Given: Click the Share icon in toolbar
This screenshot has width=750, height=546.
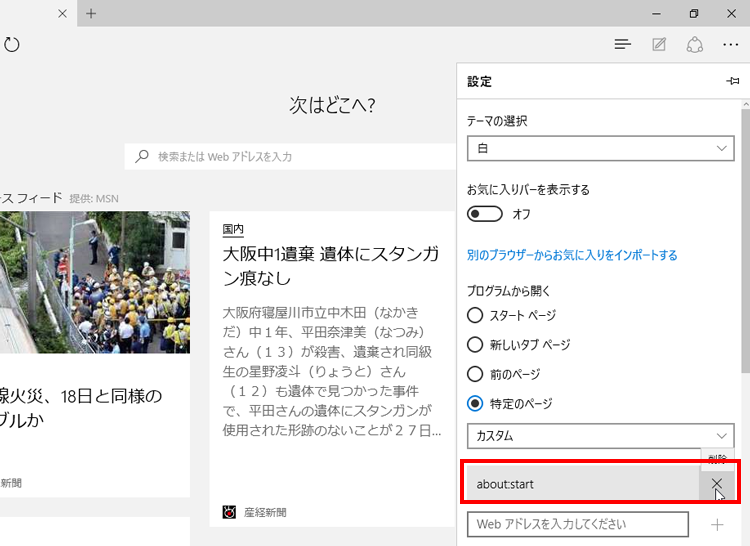Looking at the screenshot, I should point(695,44).
